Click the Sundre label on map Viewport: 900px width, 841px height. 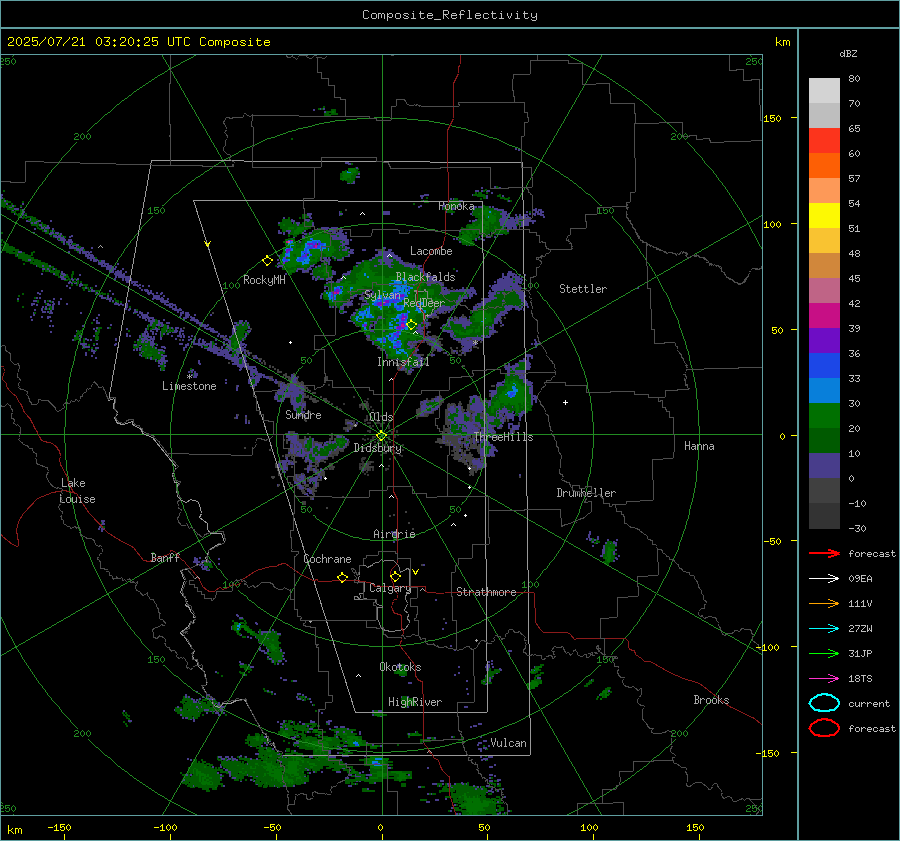coord(303,414)
